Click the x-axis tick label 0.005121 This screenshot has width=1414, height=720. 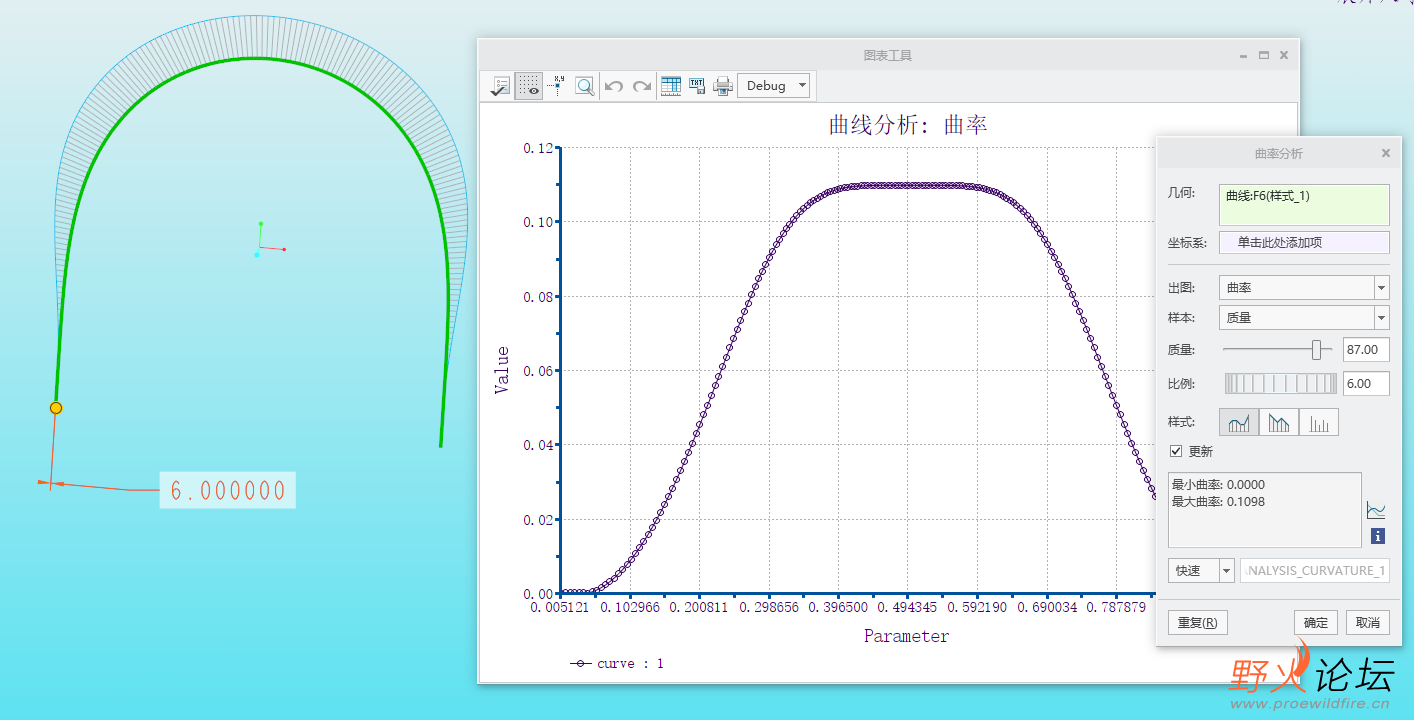[561, 607]
